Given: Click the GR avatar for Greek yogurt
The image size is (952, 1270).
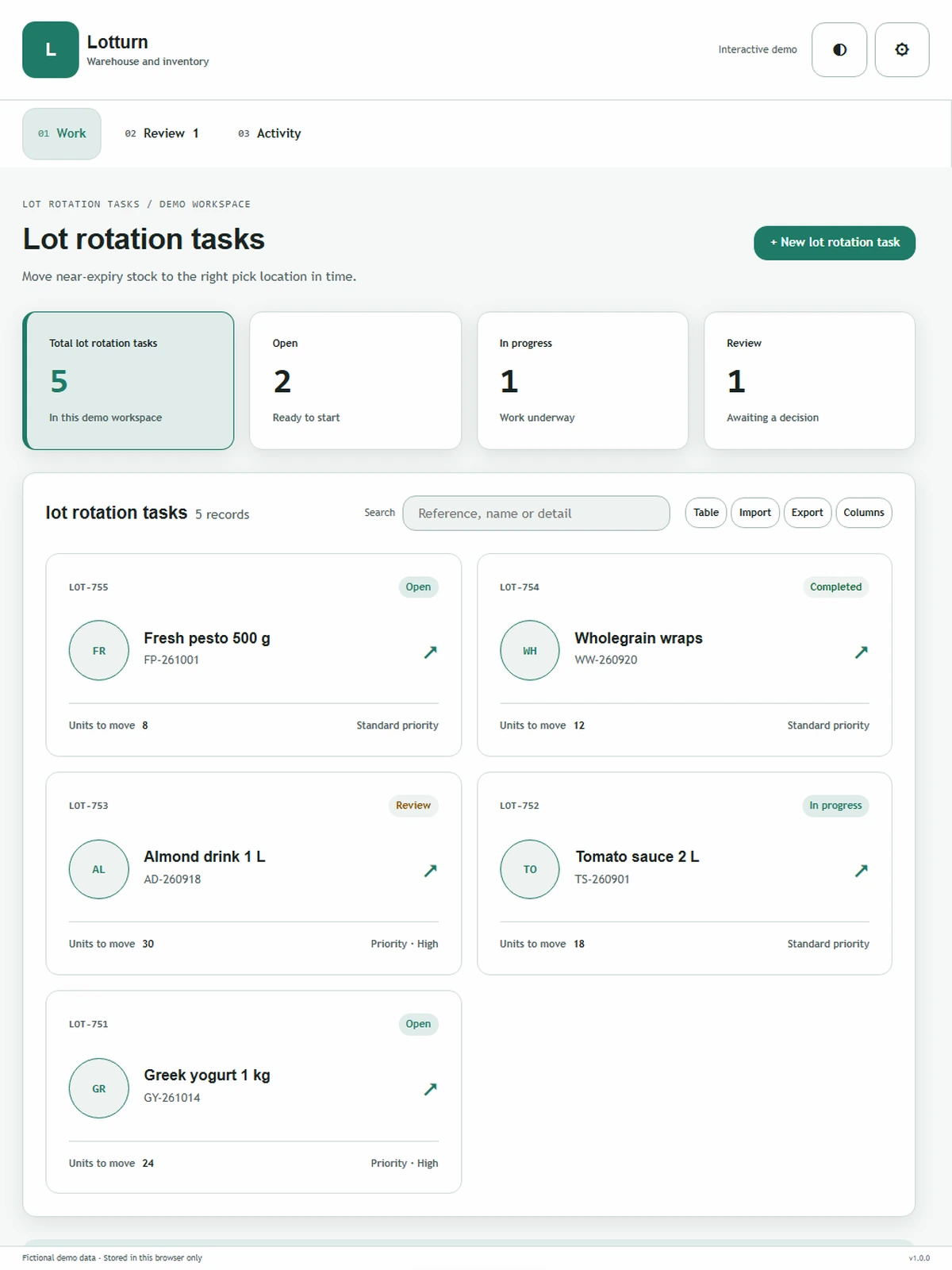Looking at the screenshot, I should (x=99, y=1088).
